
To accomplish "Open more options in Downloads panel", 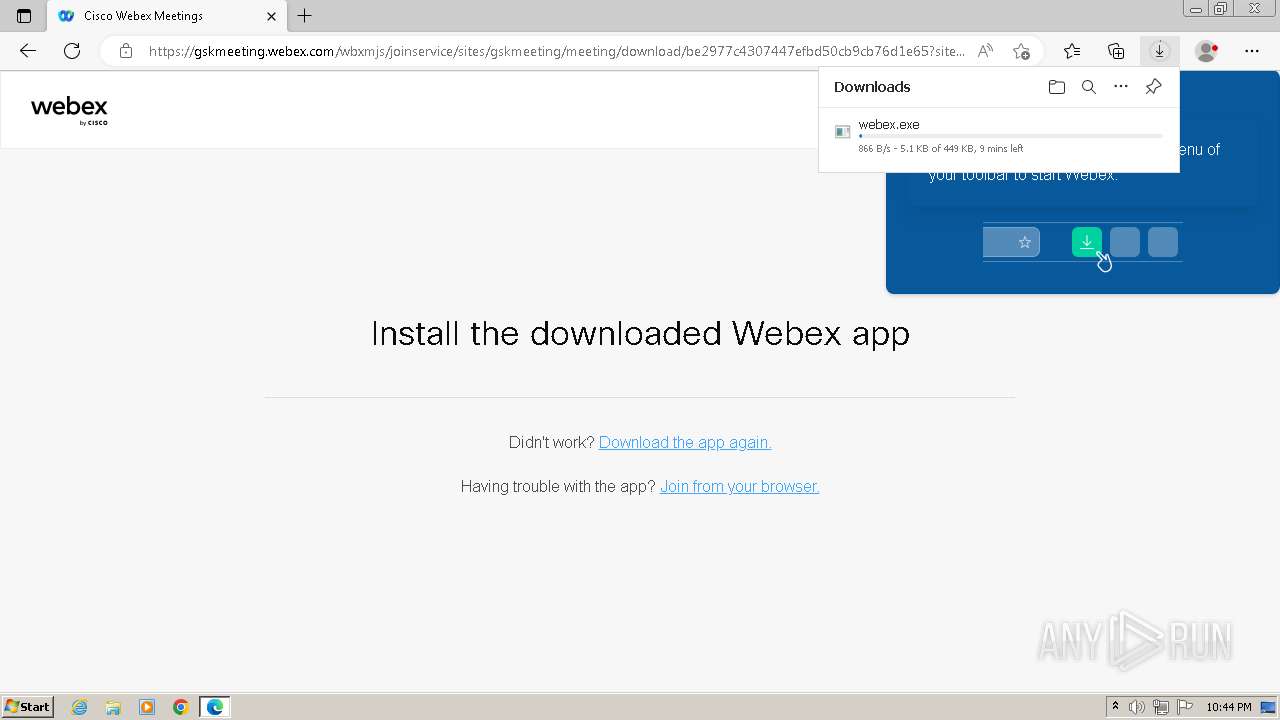I will 1121,87.
